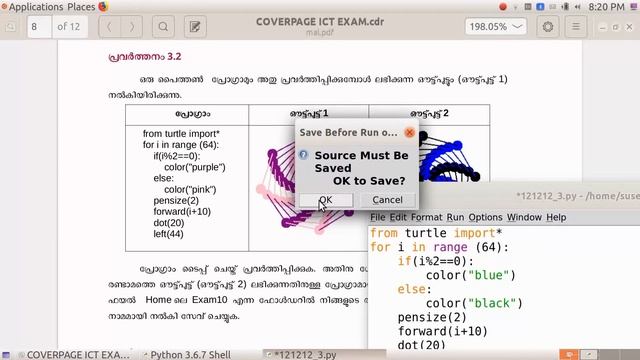Open the Help menu in IDLE
This screenshot has height=360, width=640.
point(556,217)
